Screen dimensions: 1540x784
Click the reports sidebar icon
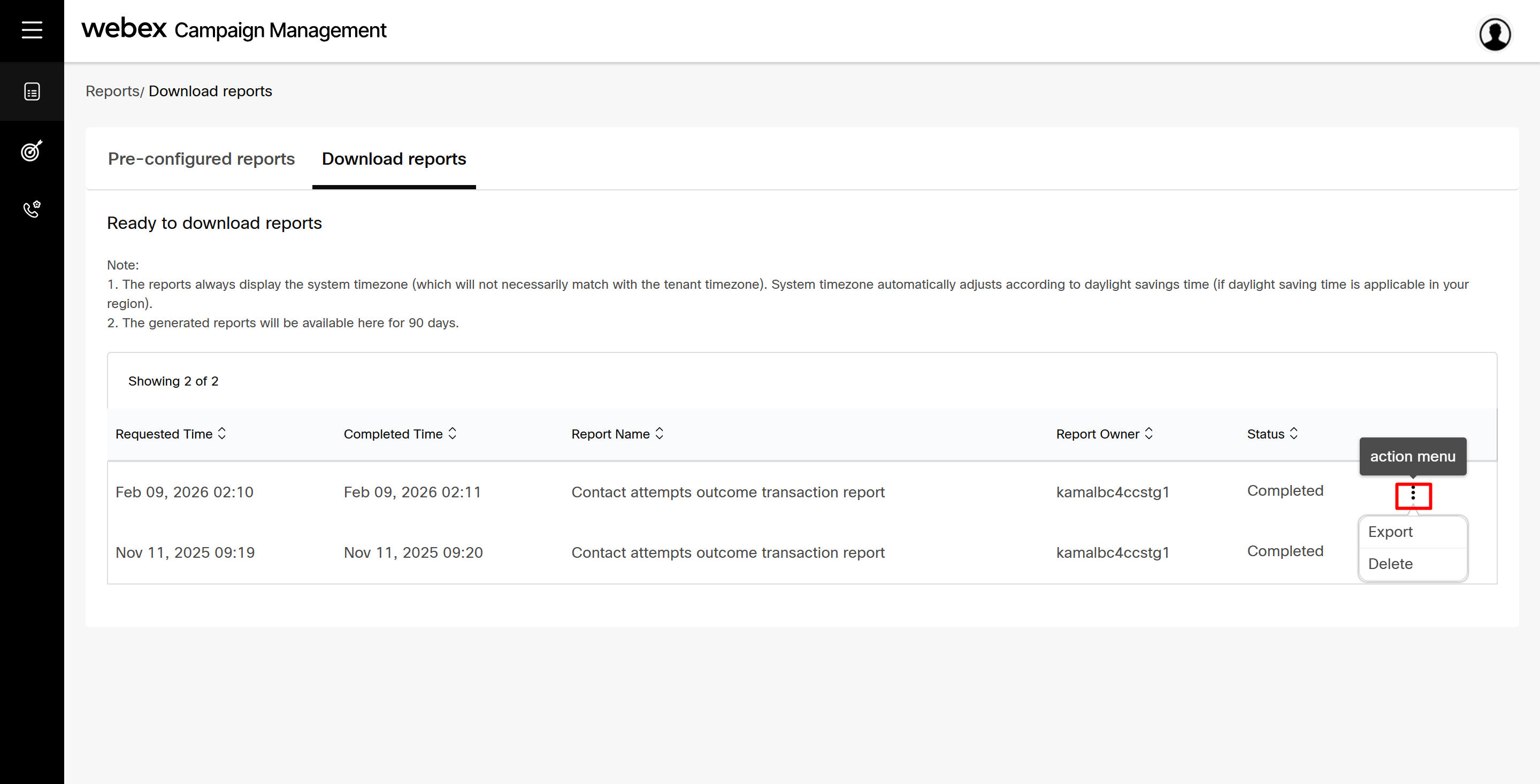(x=32, y=91)
